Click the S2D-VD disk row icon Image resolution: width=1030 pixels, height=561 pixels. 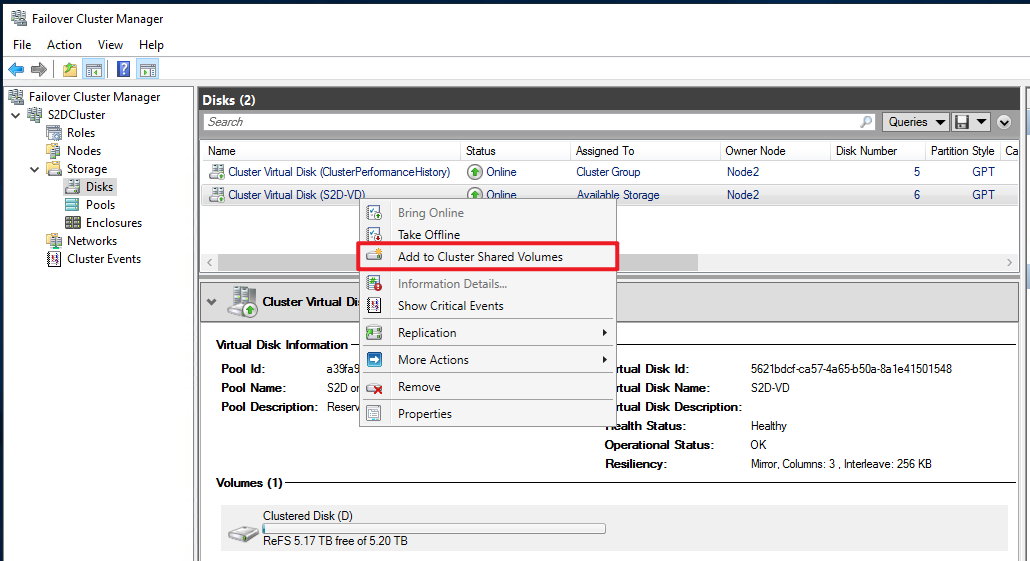[216, 194]
